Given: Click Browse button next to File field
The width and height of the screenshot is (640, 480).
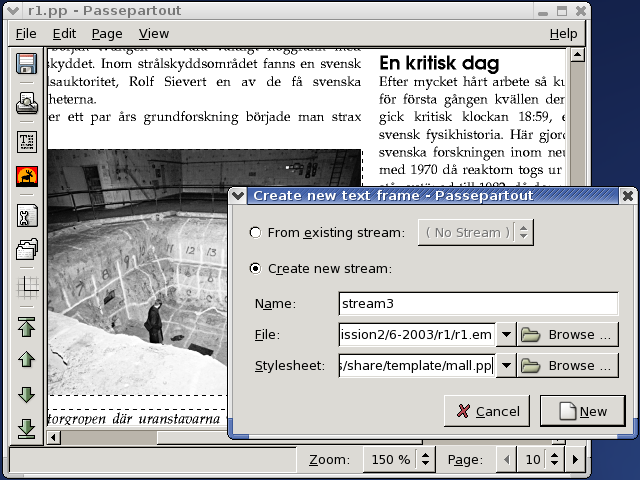Looking at the screenshot, I should [568, 335].
